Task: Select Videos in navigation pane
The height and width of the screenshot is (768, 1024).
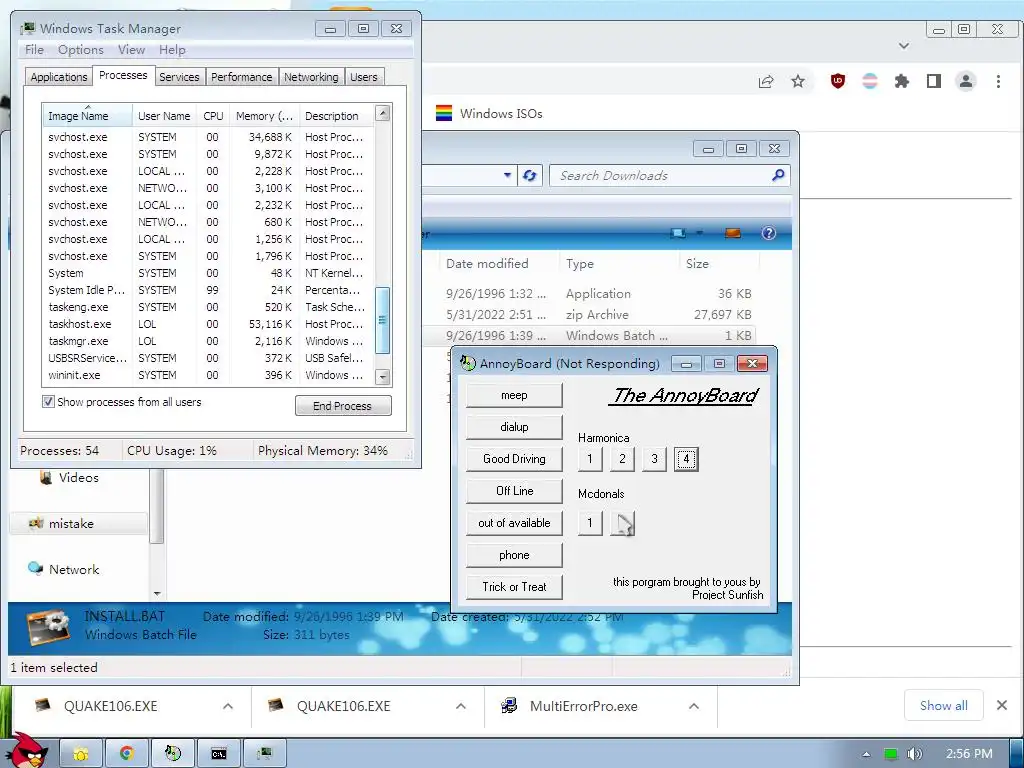Action: 78,477
